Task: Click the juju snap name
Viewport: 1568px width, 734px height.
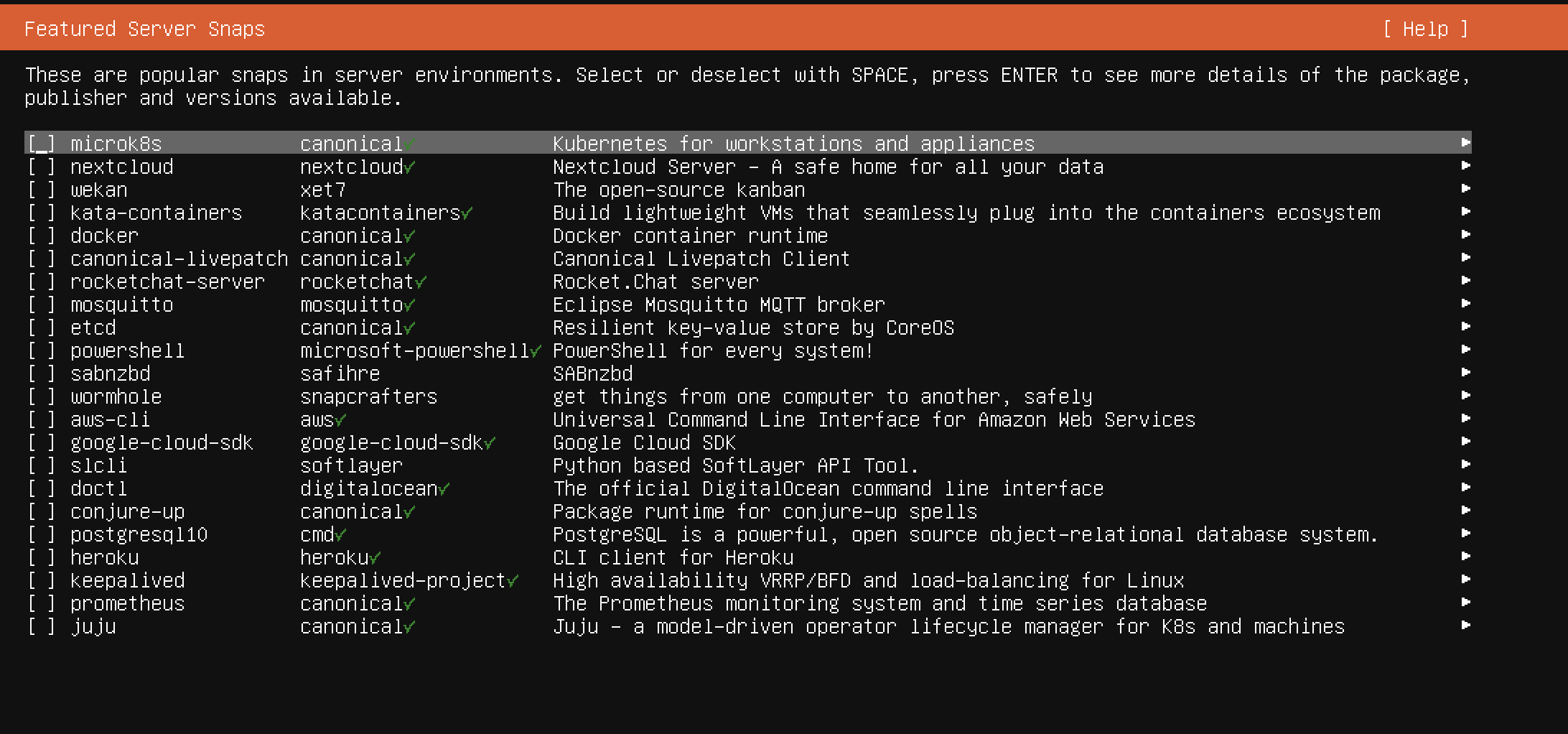Action: pos(93,626)
